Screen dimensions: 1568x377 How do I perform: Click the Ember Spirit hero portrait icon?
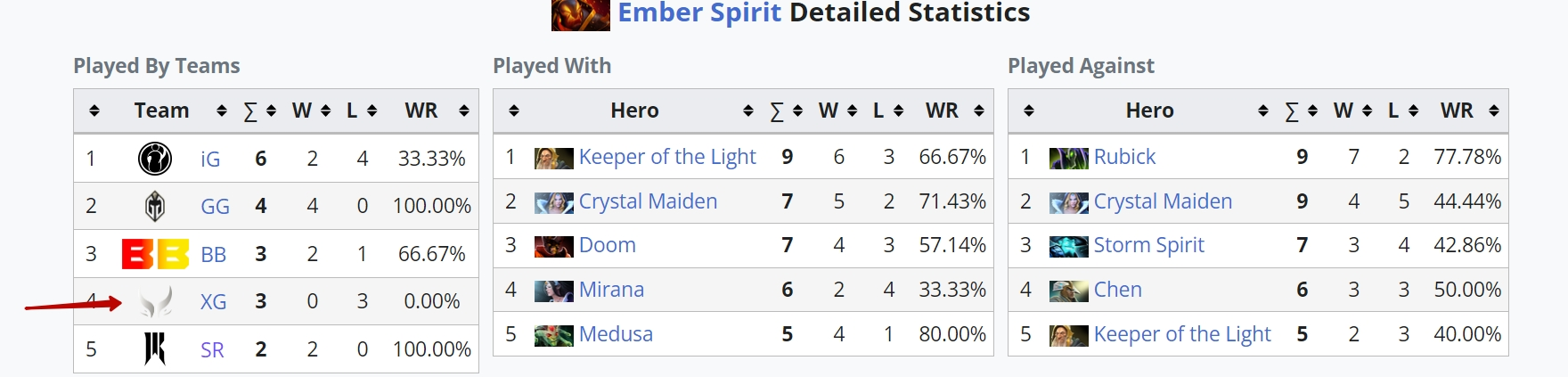coord(580,14)
